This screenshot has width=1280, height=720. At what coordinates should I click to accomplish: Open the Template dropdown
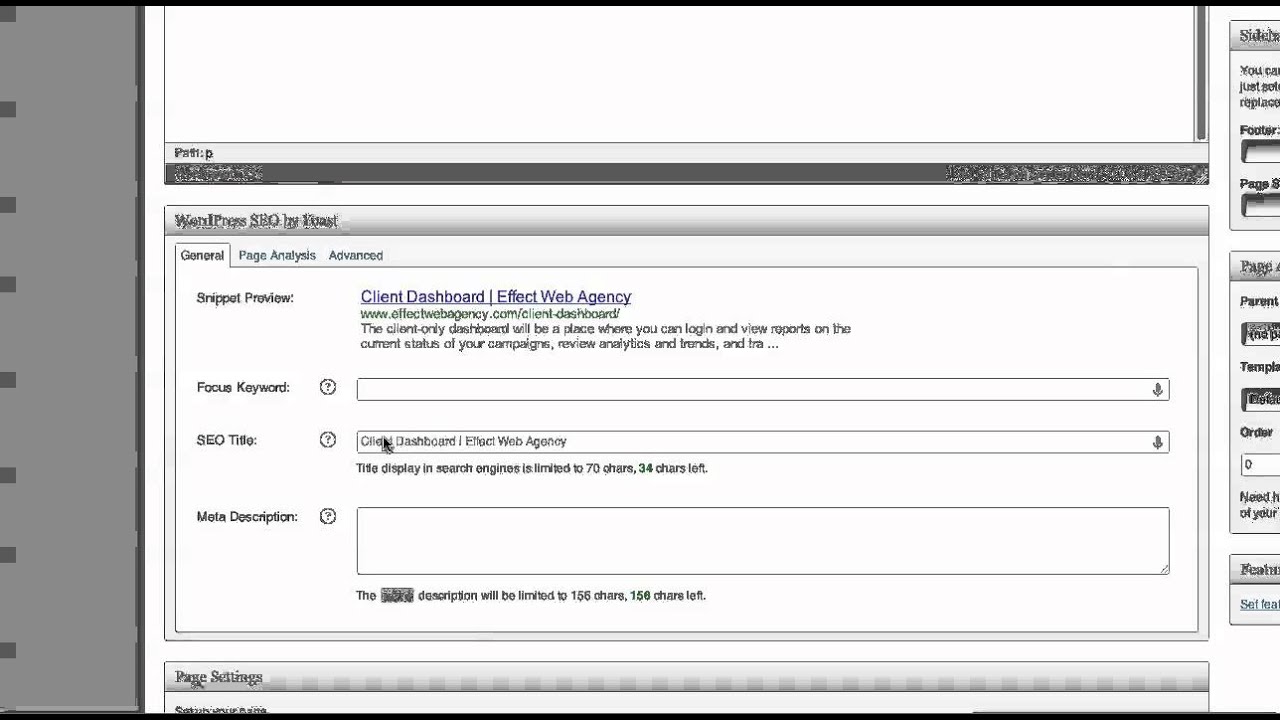1260,399
